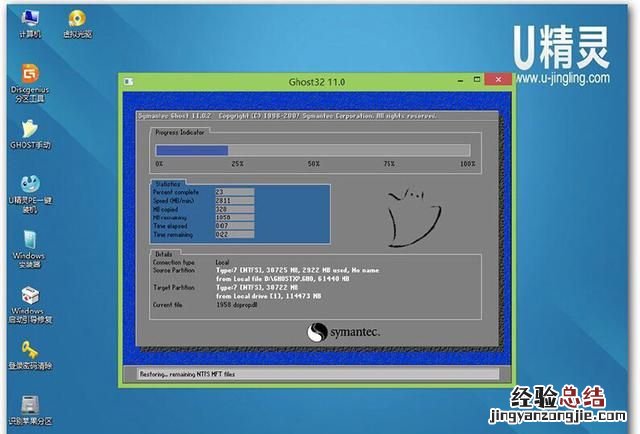The width and height of the screenshot is (640, 434).
Task: Open Windows 启动引导修复 icon
Action: (30, 305)
